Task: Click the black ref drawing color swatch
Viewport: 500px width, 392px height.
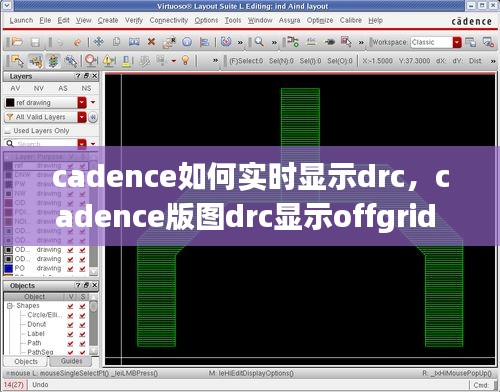Action: [x=10, y=102]
